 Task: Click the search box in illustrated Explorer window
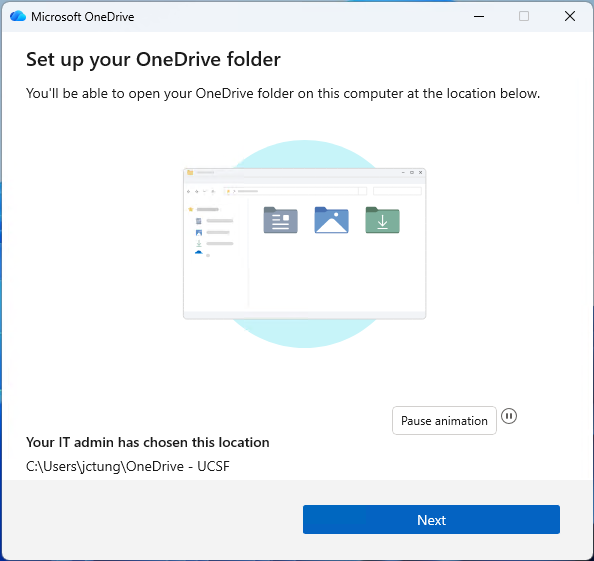coord(397,191)
